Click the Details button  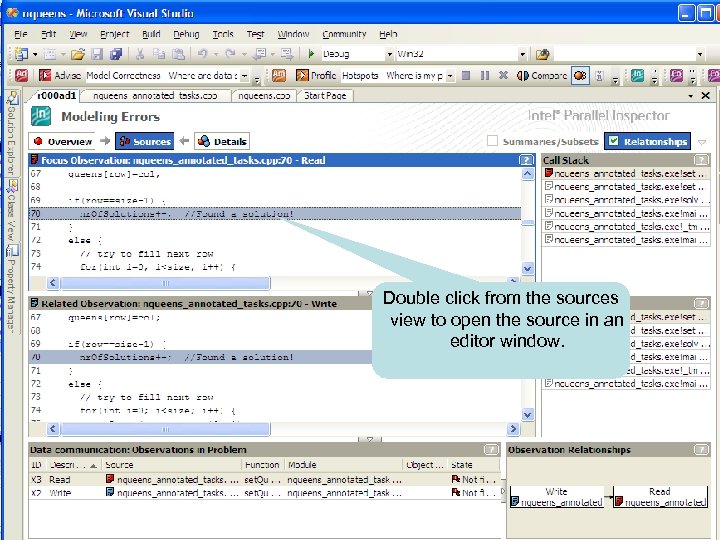pos(222,141)
